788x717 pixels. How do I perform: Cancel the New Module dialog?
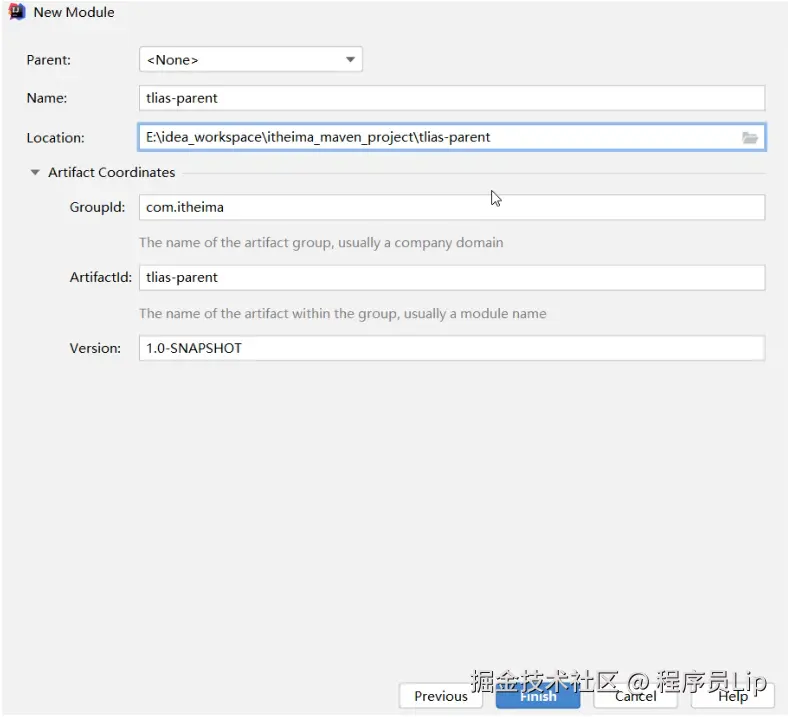[x=635, y=696]
